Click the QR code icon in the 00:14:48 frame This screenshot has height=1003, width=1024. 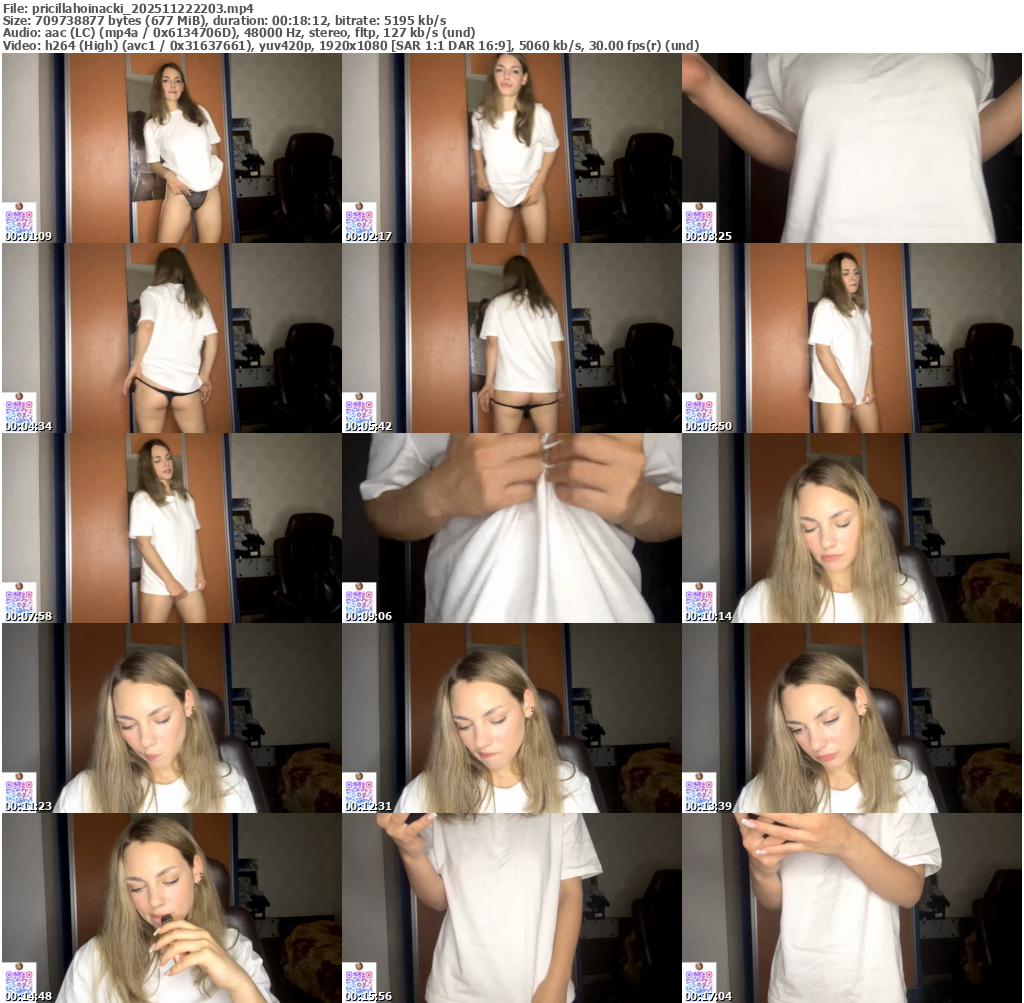pos(19,978)
